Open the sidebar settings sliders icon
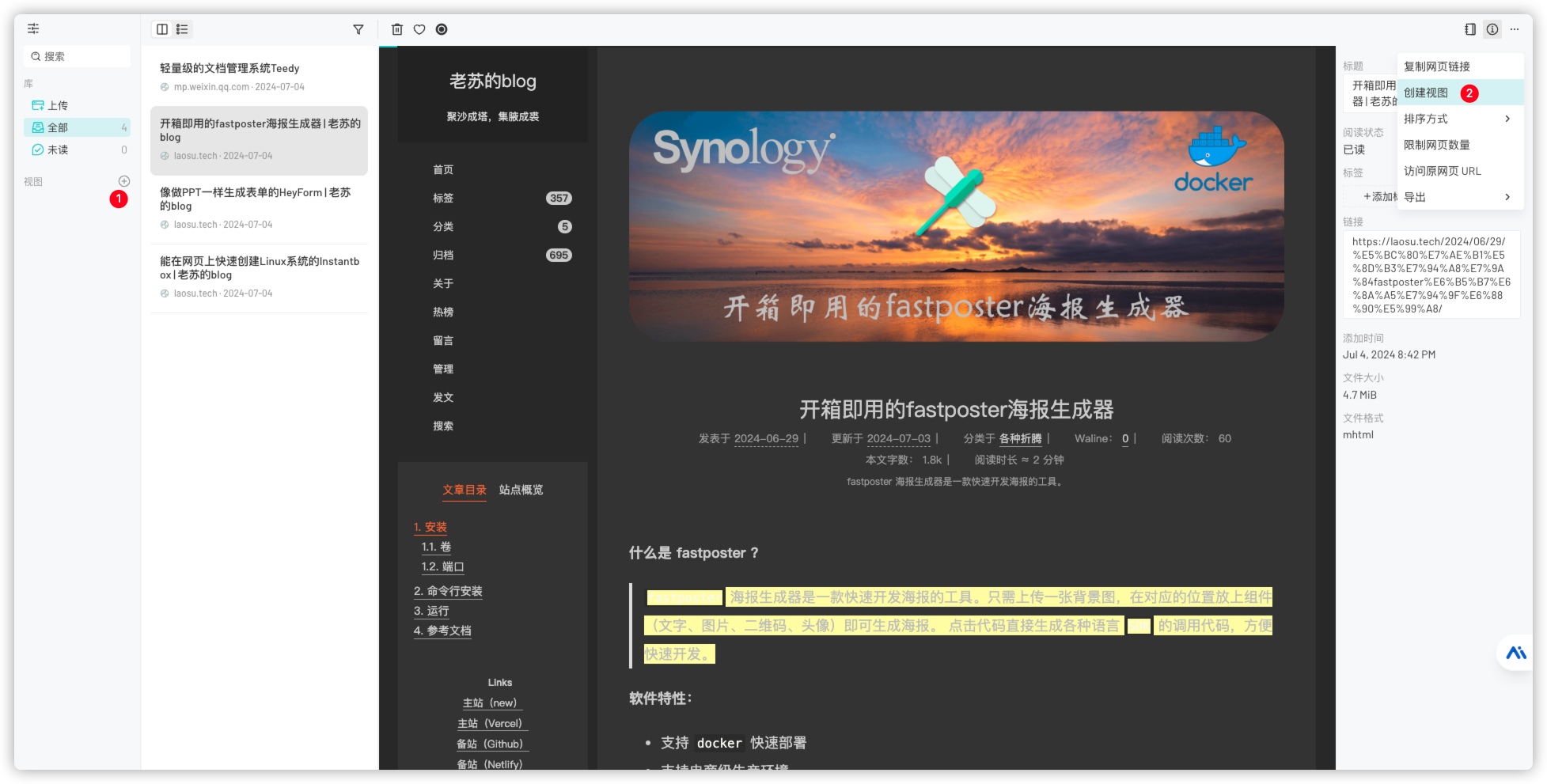The image size is (1547, 784). [x=33, y=28]
